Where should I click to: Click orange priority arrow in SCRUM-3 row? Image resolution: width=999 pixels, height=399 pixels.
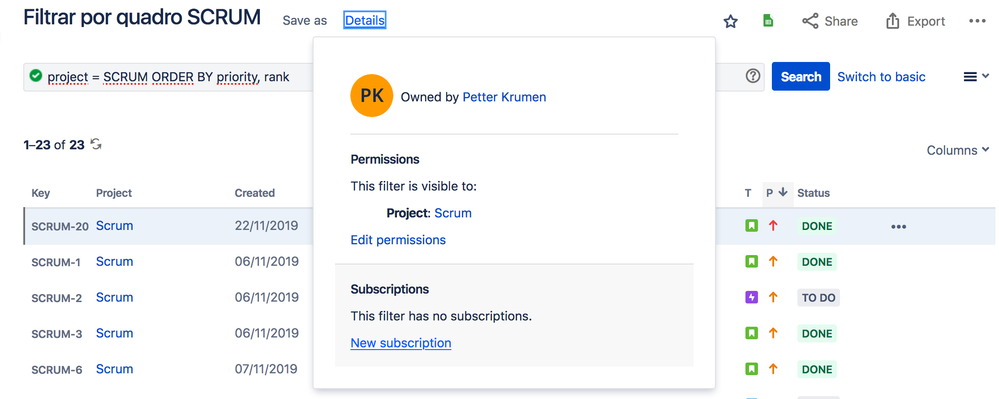[x=773, y=333]
